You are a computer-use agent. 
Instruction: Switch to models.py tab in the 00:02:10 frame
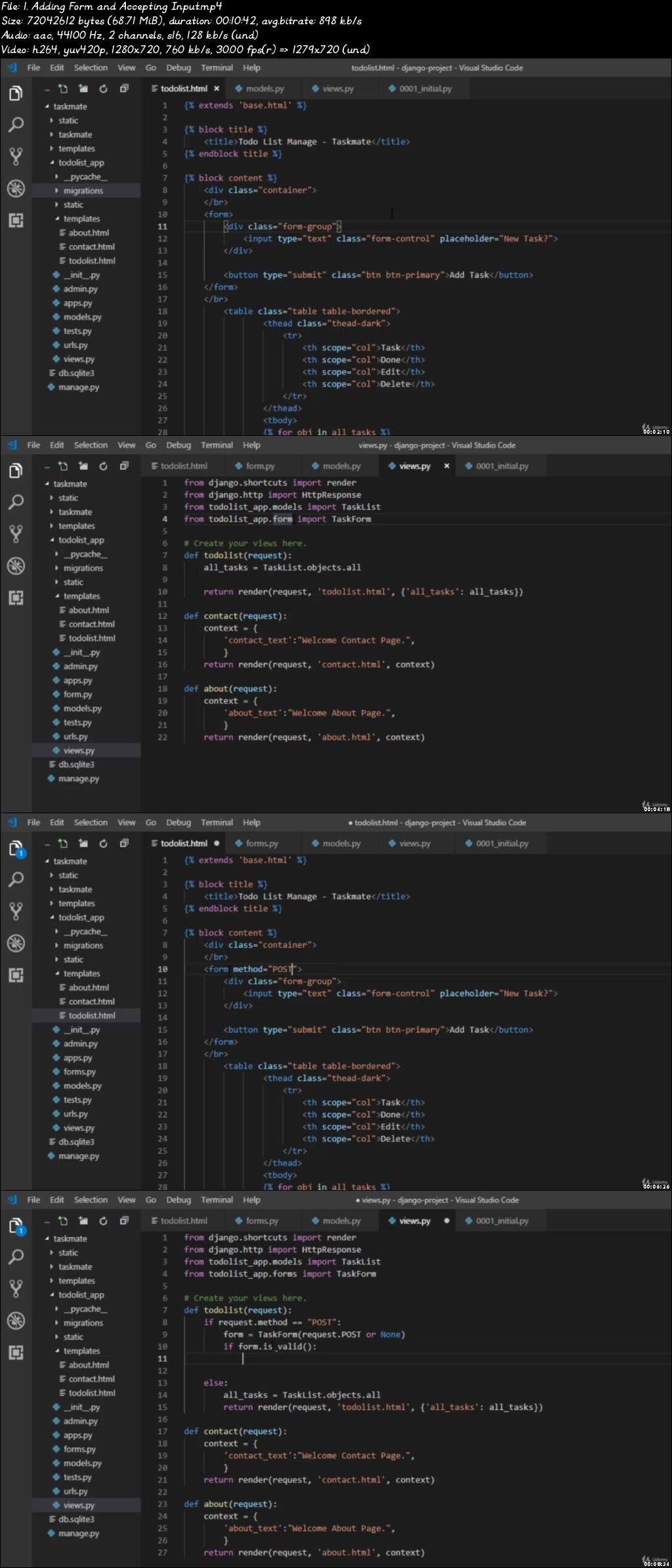[x=264, y=89]
